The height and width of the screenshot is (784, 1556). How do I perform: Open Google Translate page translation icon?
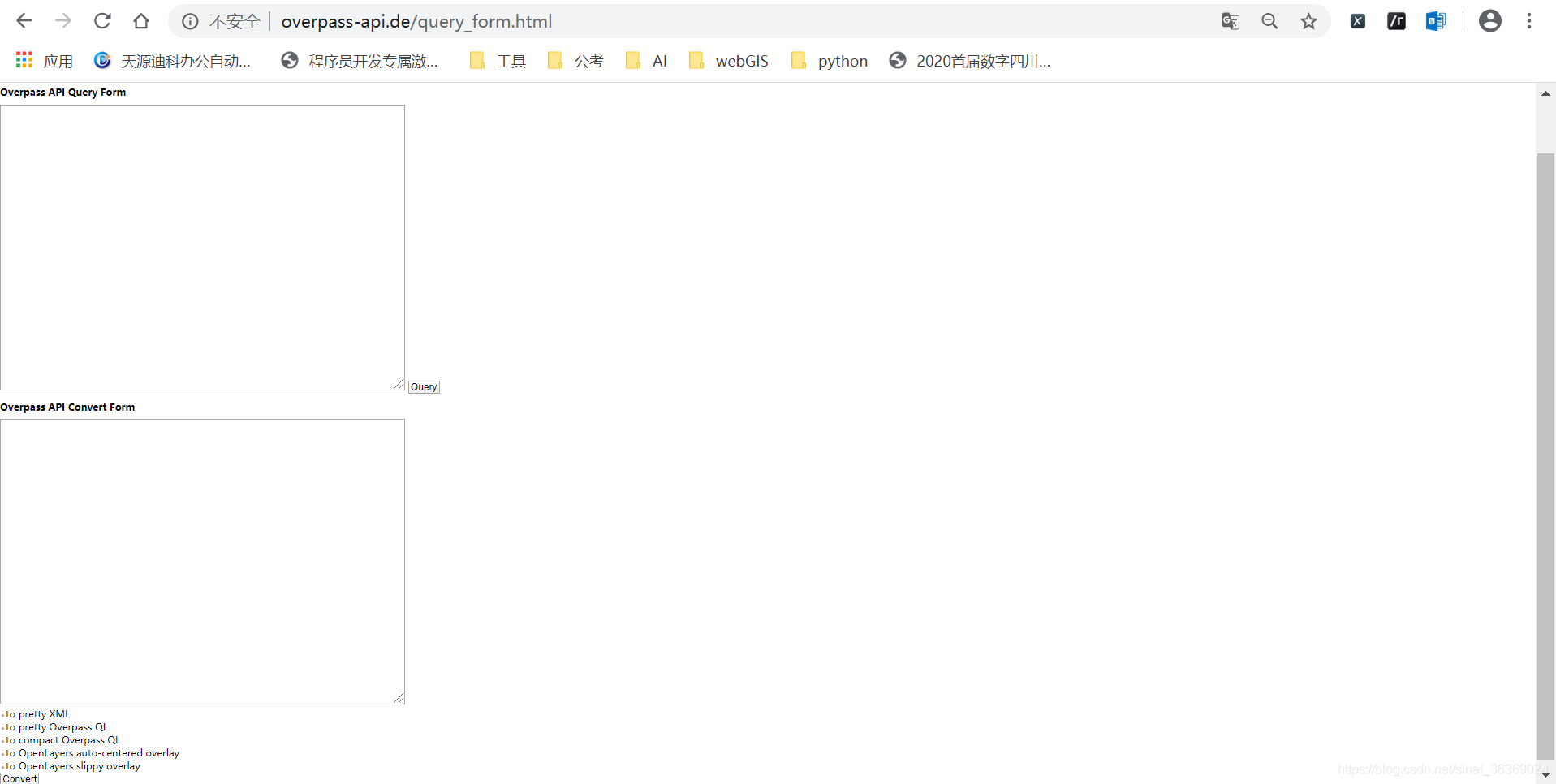pos(1231,21)
